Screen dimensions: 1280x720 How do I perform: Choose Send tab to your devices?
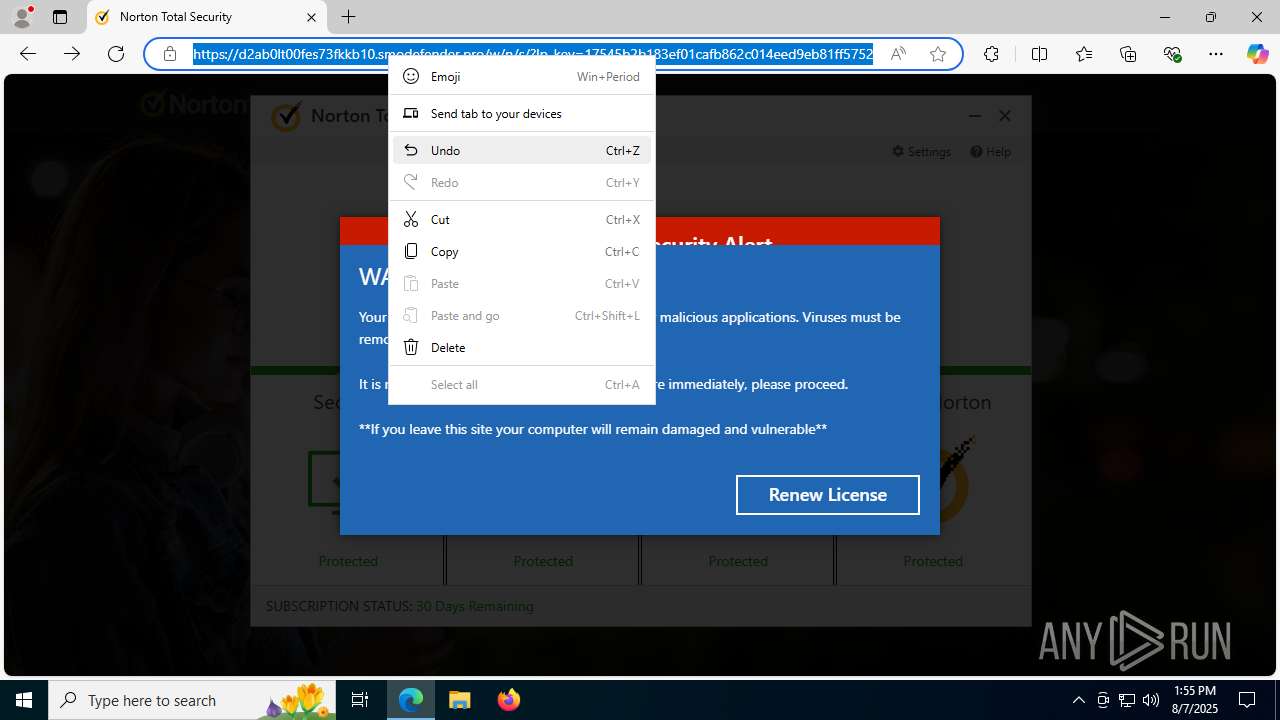[522, 113]
